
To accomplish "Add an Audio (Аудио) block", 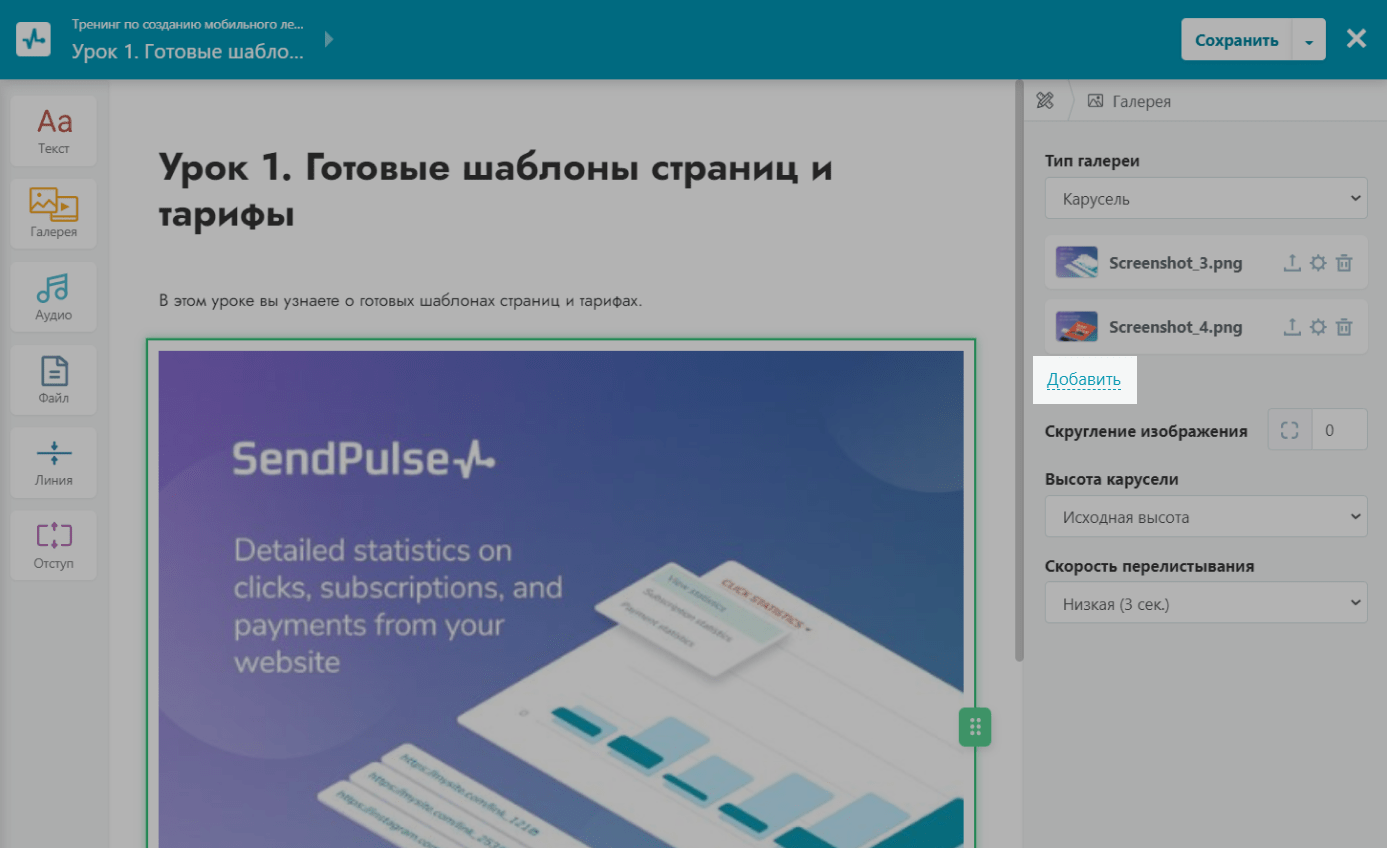I will 54,297.
